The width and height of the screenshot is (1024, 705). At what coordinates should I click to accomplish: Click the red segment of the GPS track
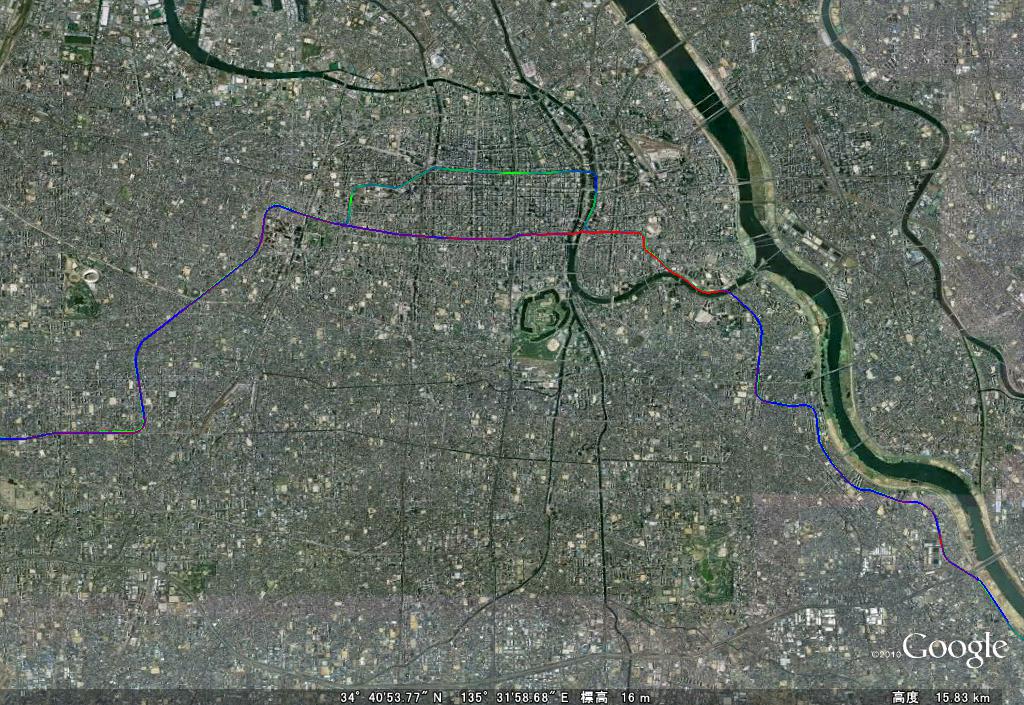click(614, 232)
